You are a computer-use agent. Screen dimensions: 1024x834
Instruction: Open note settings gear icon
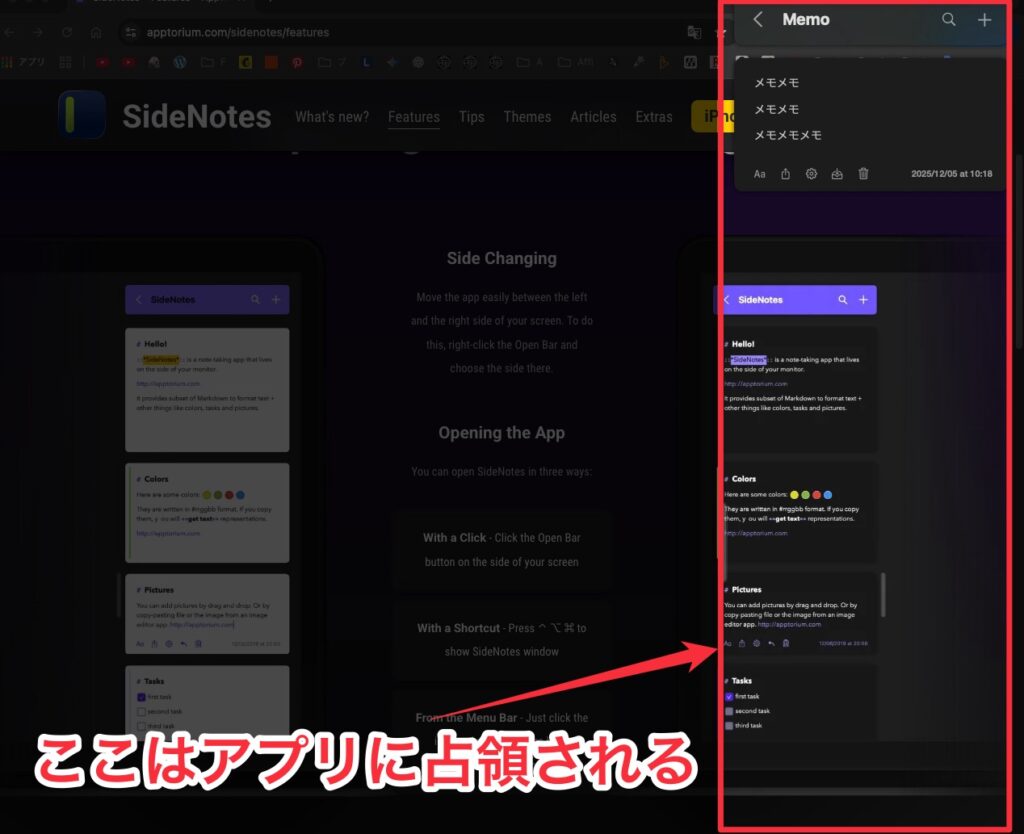pos(811,174)
